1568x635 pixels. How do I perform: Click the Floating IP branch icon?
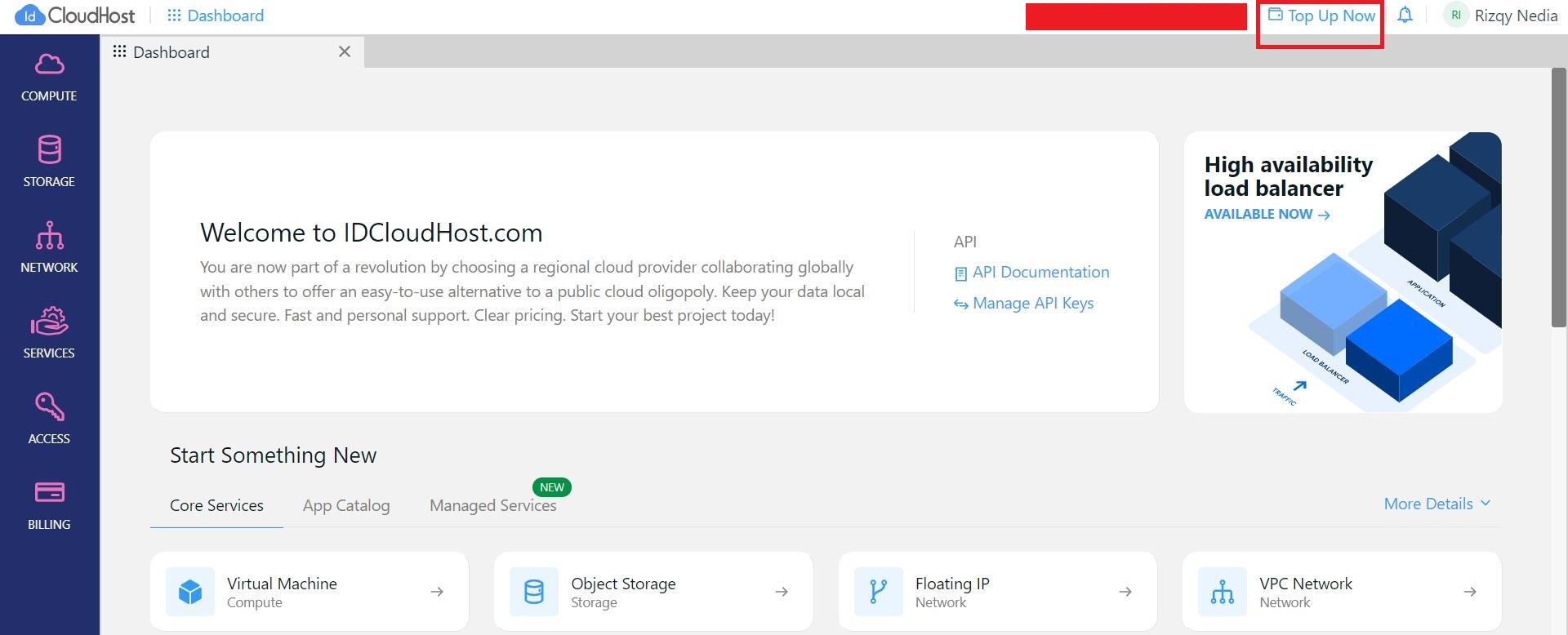coord(879,592)
